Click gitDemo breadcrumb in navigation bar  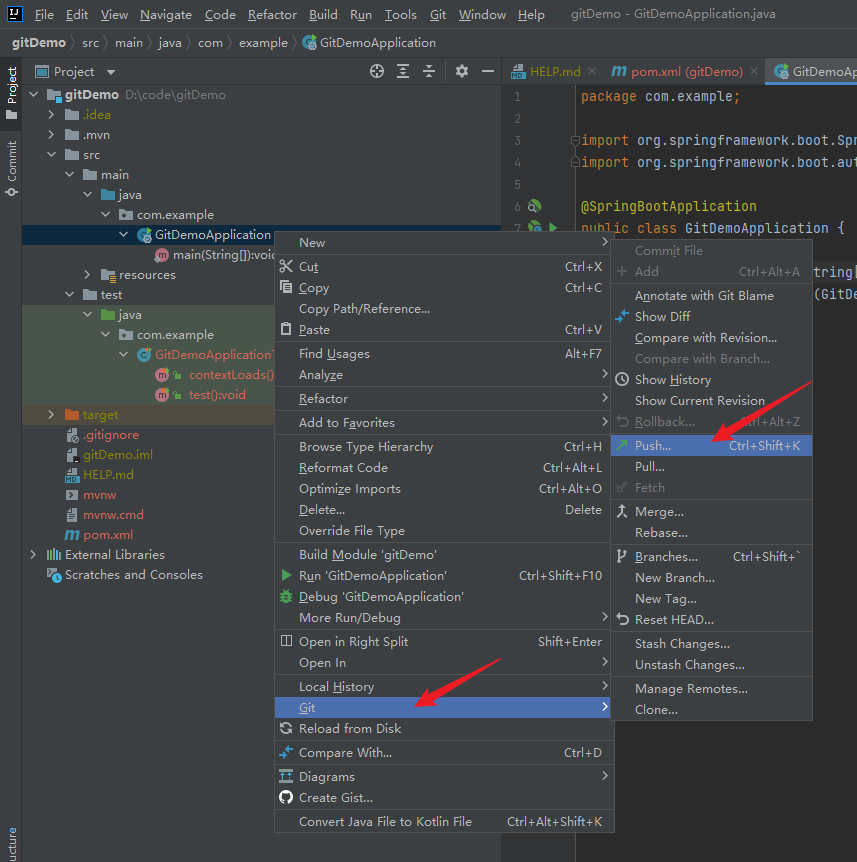coord(38,43)
